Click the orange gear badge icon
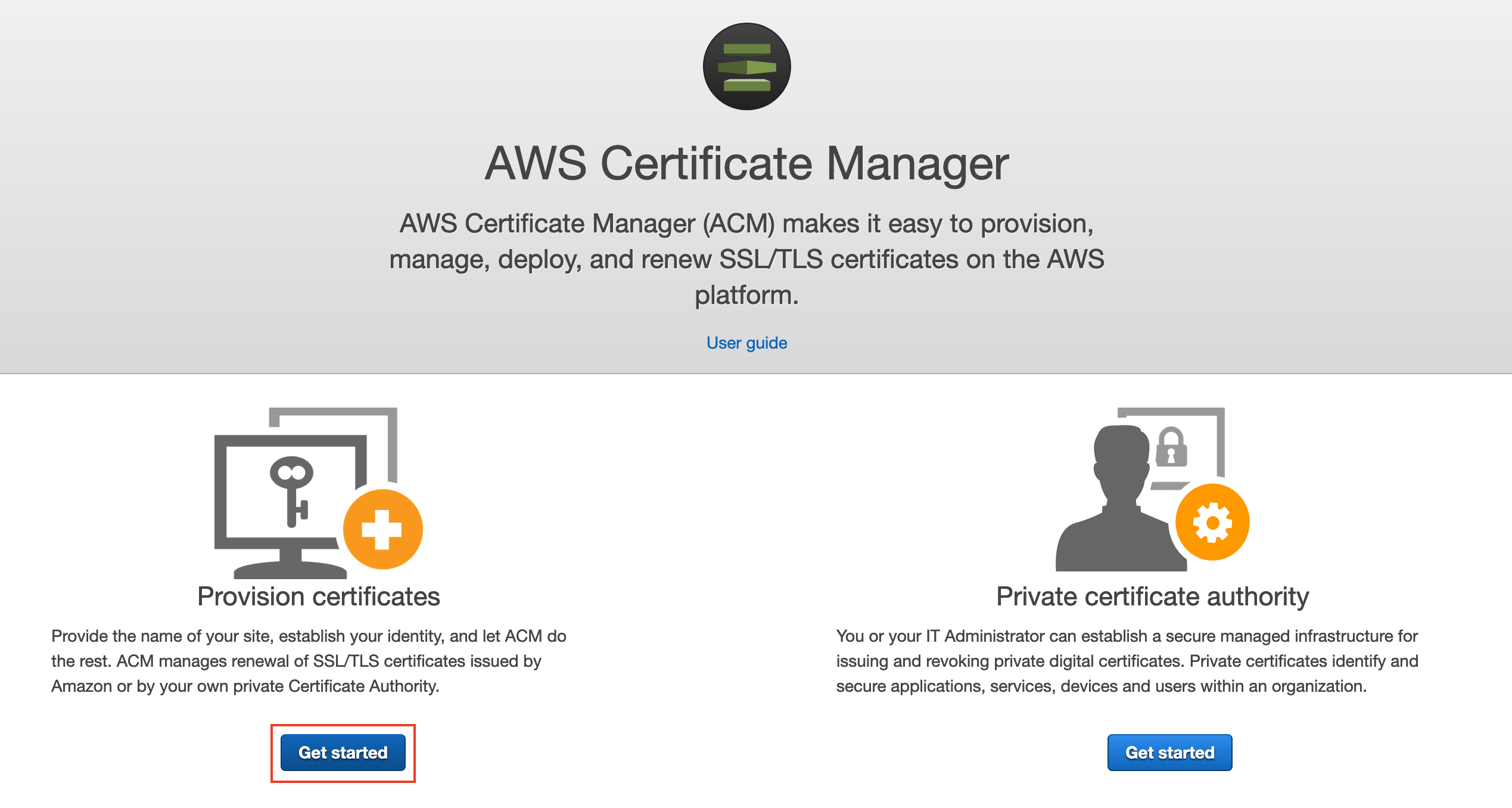 point(1212,523)
